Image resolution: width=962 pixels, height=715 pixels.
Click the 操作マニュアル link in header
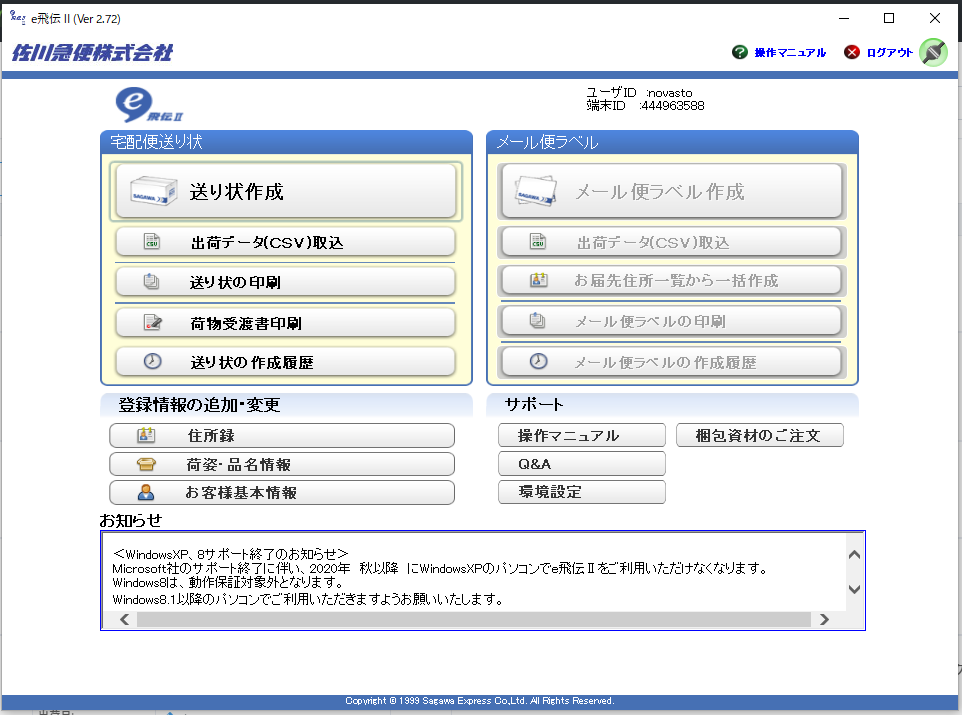coord(790,53)
